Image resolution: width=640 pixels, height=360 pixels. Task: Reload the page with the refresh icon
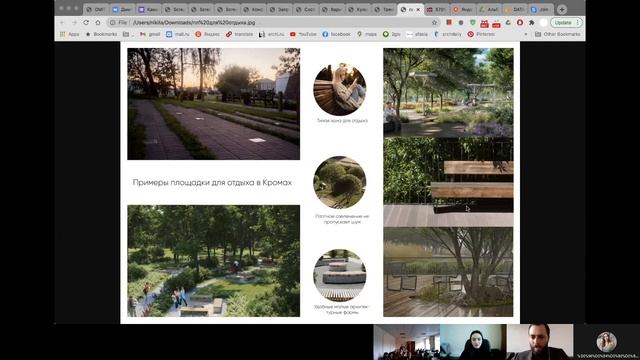click(86, 23)
